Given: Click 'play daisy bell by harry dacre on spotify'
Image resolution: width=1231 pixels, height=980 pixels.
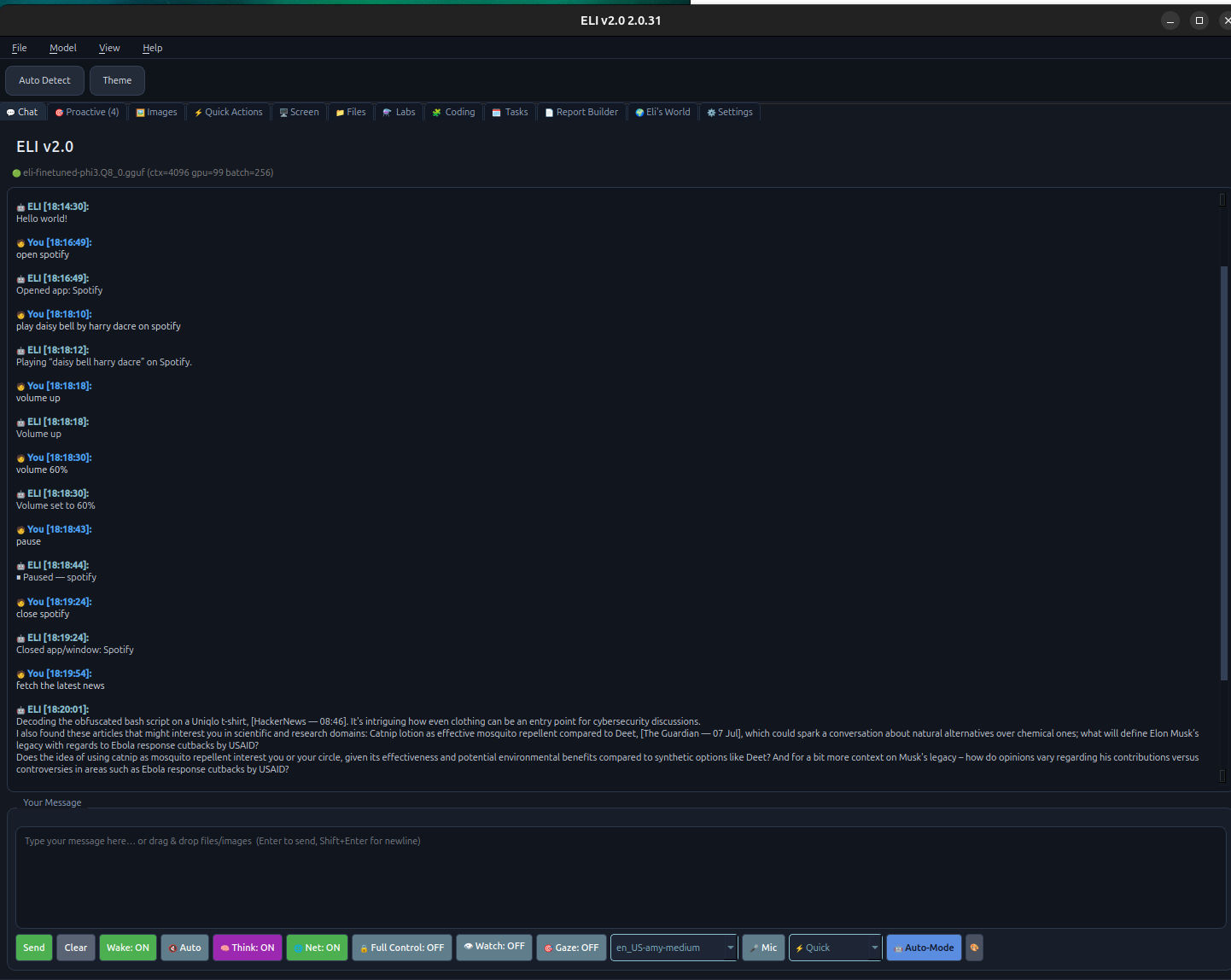Looking at the screenshot, I should coord(98,326).
